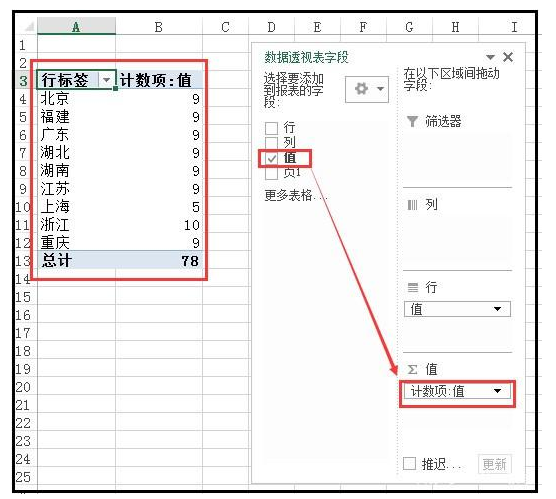Select the count cell showing 10

click(x=159, y=225)
